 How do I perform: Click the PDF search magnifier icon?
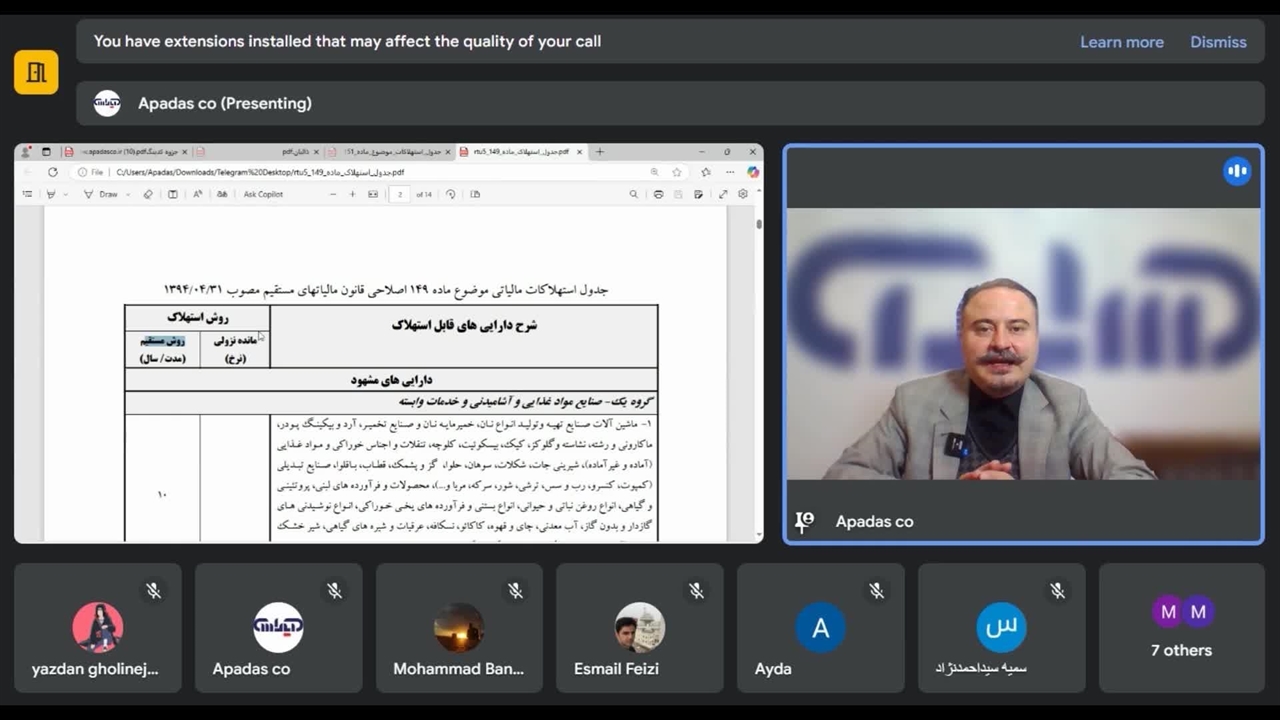(633, 194)
